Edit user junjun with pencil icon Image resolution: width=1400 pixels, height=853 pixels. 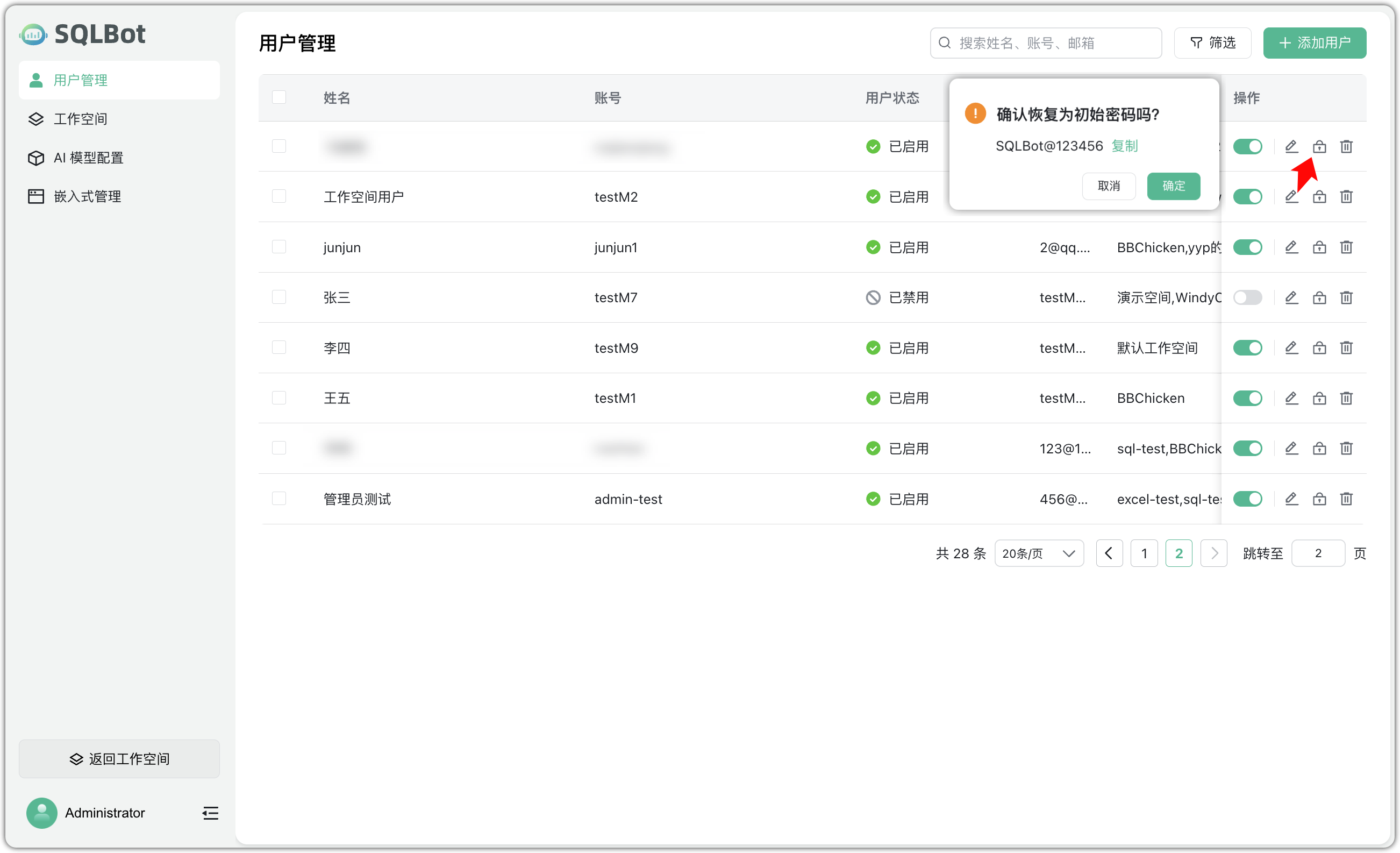1291,247
